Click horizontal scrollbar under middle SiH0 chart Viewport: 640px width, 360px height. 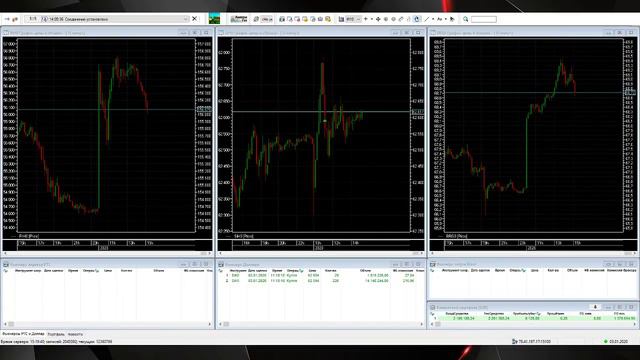coord(321,253)
